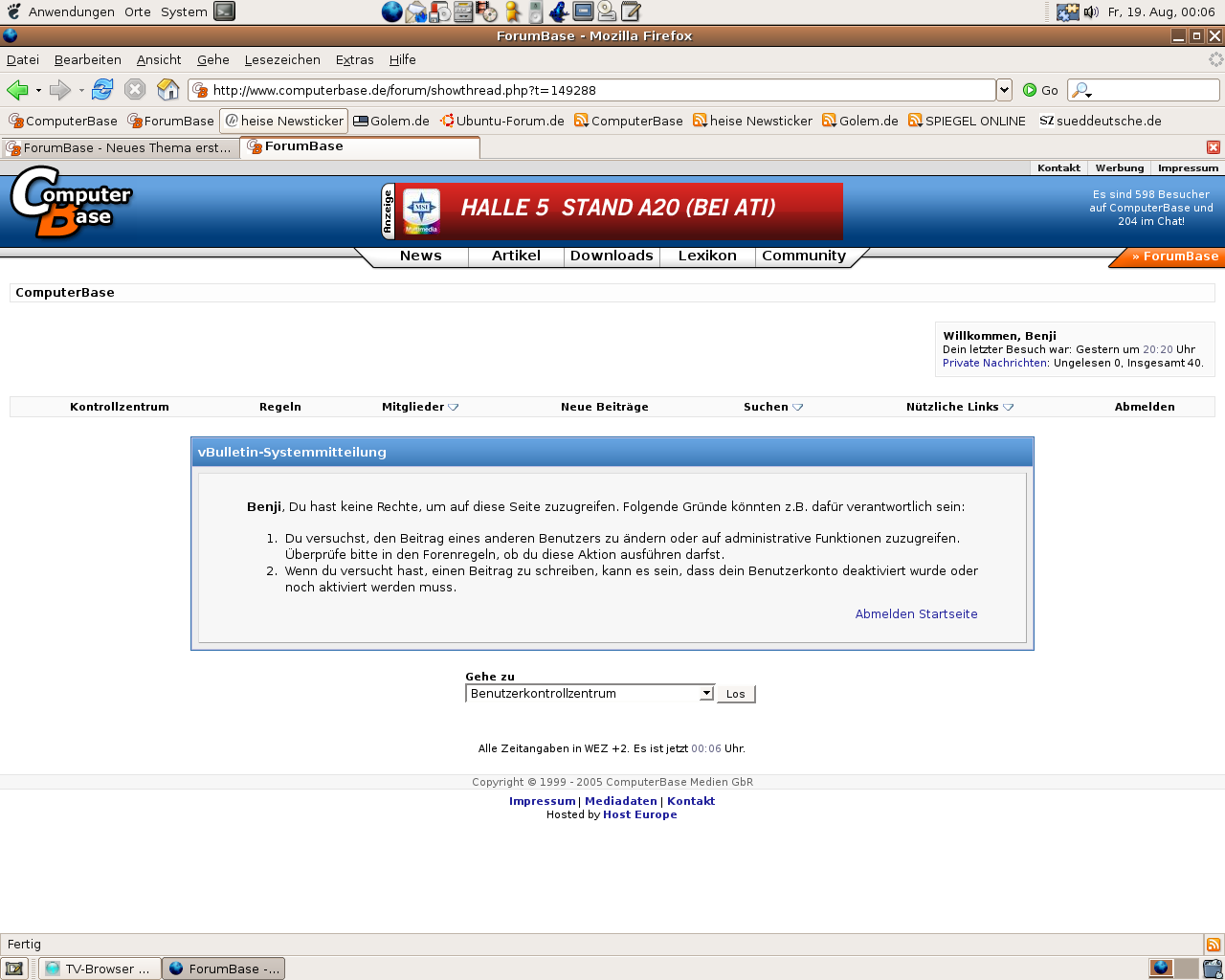This screenshot has height=980, width=1225.
Task: Open the Golem.de bookmark with monitor icon
Action: coord(391,121)
